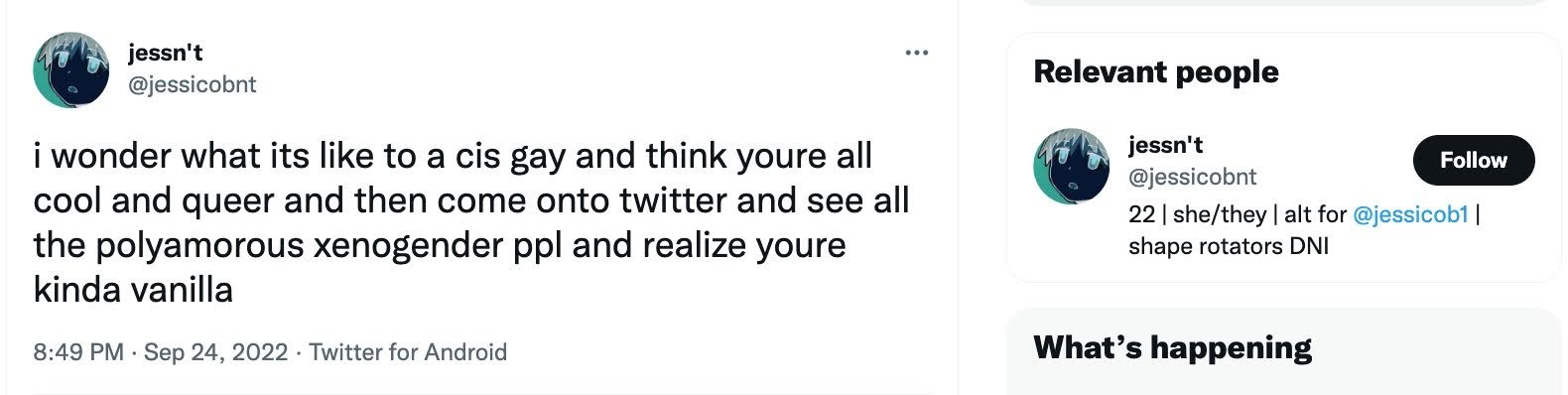The image size is (1568, 395).
Task: Click the jessn't display name on tweet
Action: coord(166,53)
